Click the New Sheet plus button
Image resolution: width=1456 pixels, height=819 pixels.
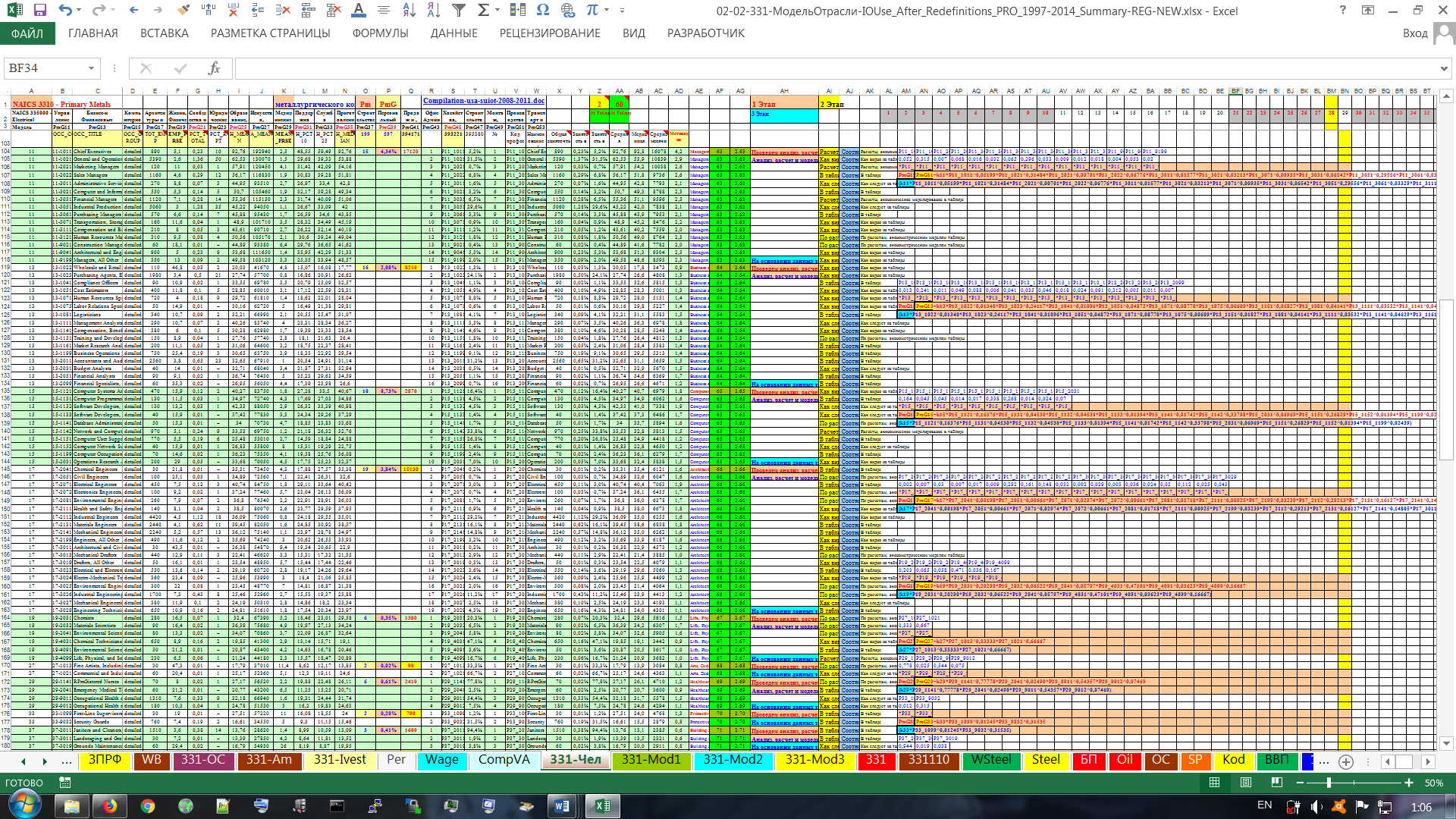click(x=1346, y=761)
